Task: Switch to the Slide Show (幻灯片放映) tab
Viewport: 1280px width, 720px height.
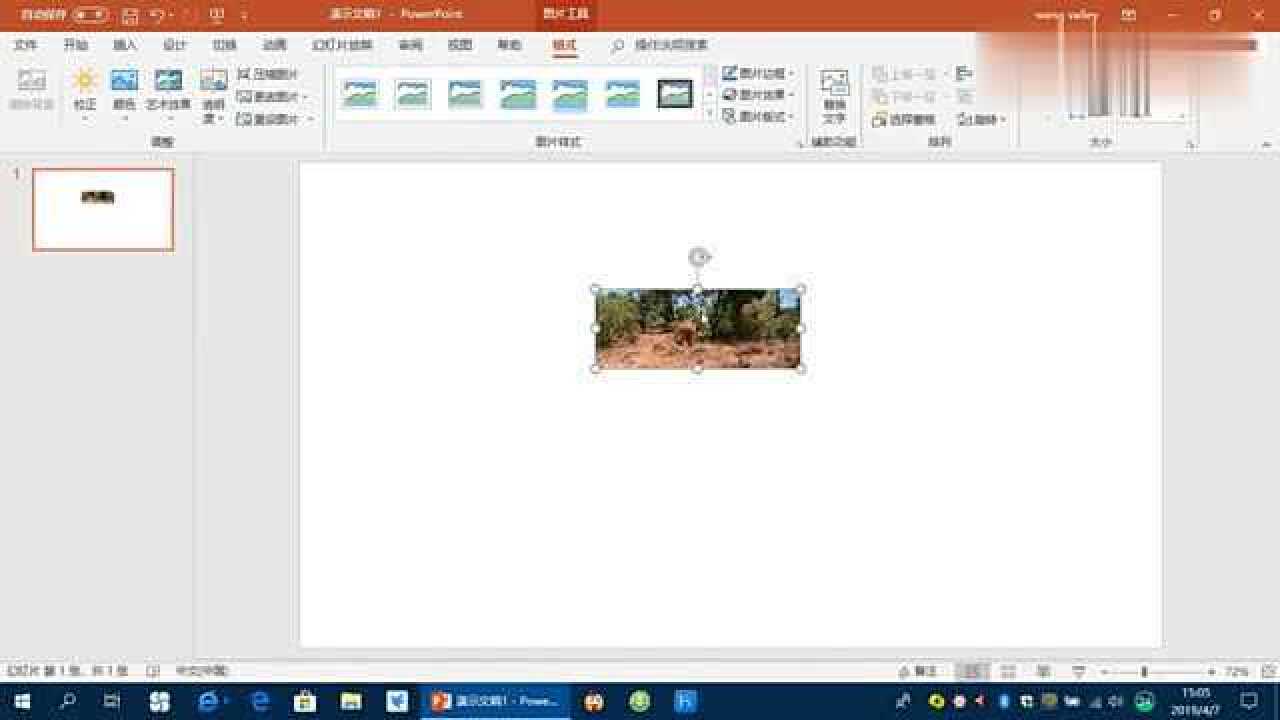Action: tap(342, 45)
